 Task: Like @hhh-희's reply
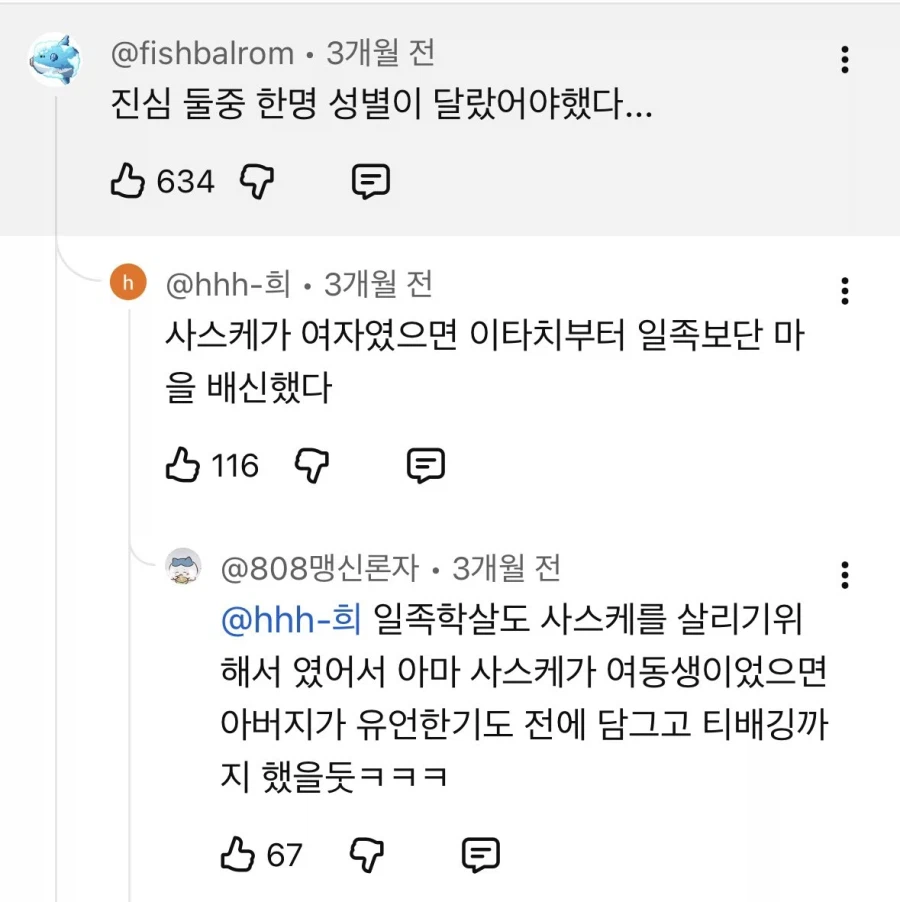[x=182, y=464]
